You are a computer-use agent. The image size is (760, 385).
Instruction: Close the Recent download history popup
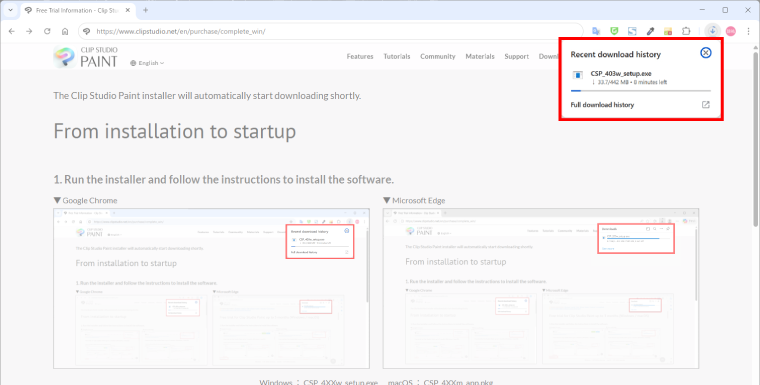706,53
